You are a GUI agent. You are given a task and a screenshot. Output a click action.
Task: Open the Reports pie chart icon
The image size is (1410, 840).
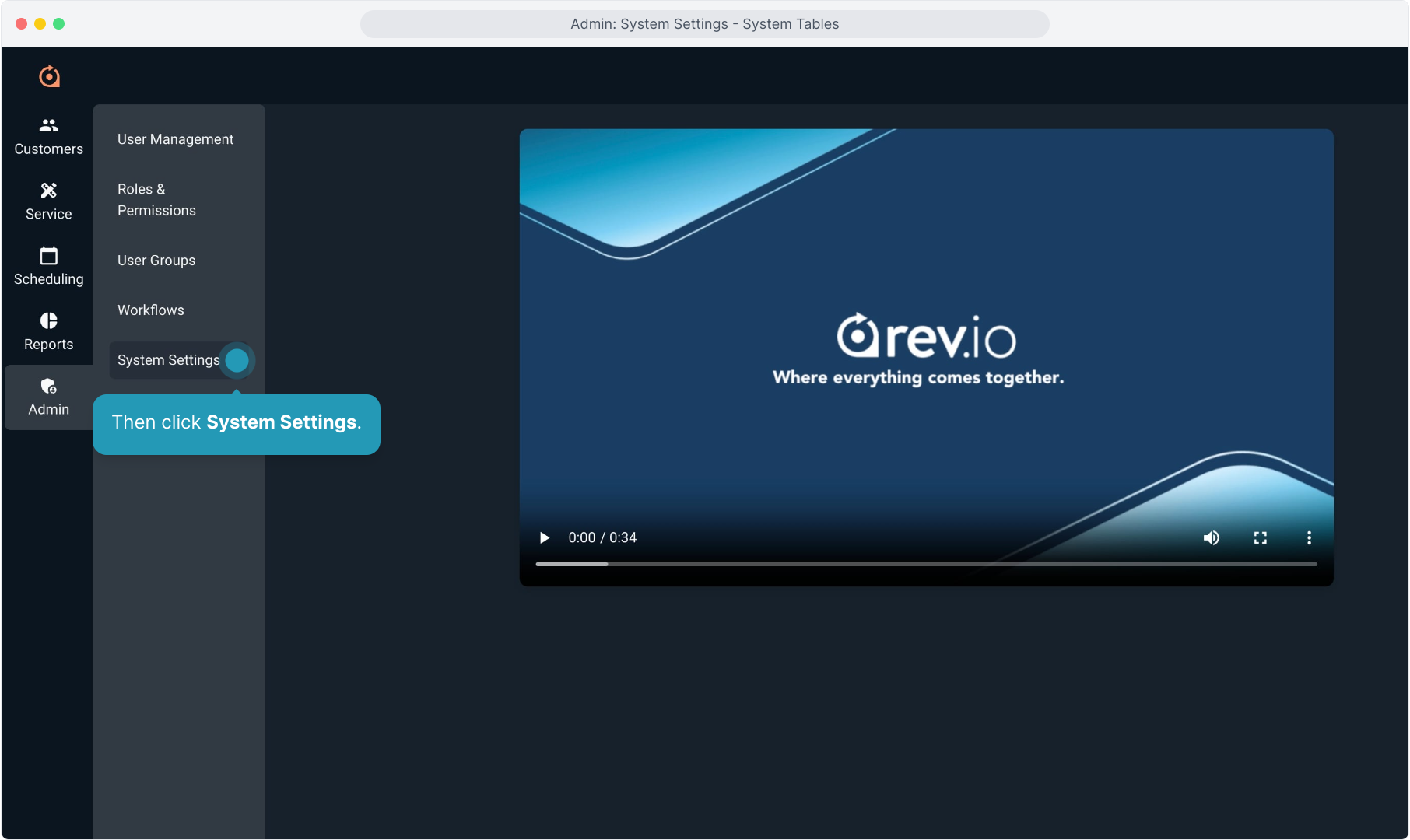click(x=49, y=320)
